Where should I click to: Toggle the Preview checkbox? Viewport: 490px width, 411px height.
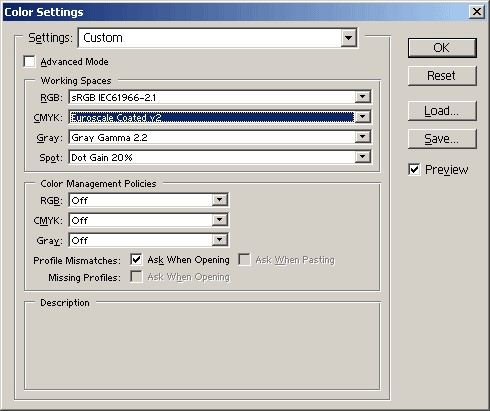click(x=414, y=170)
